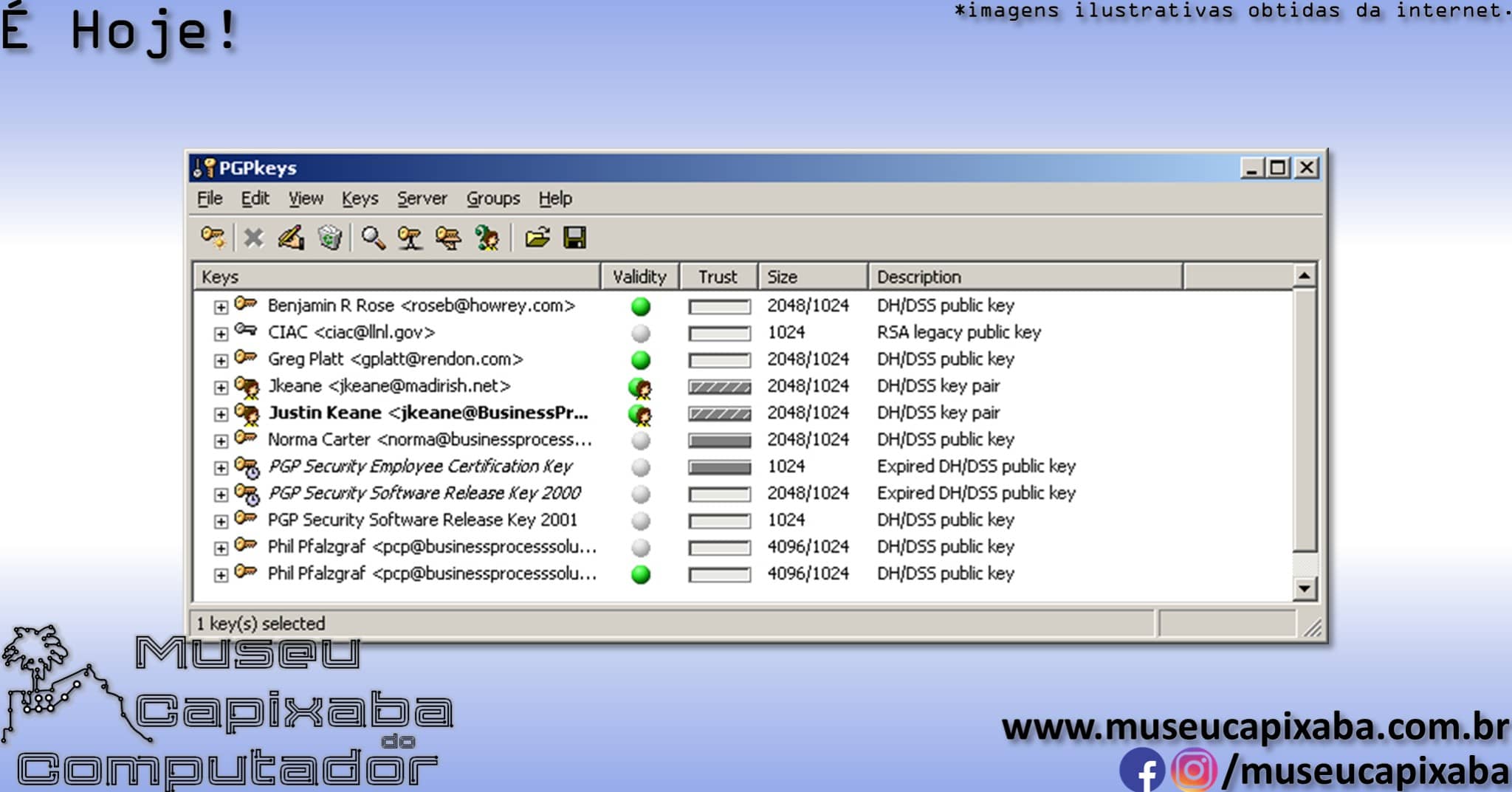The width and height of the screenshot is (1512, 792).
Task: Expand the Greg Platt key entry
Action: coord(221,360)
